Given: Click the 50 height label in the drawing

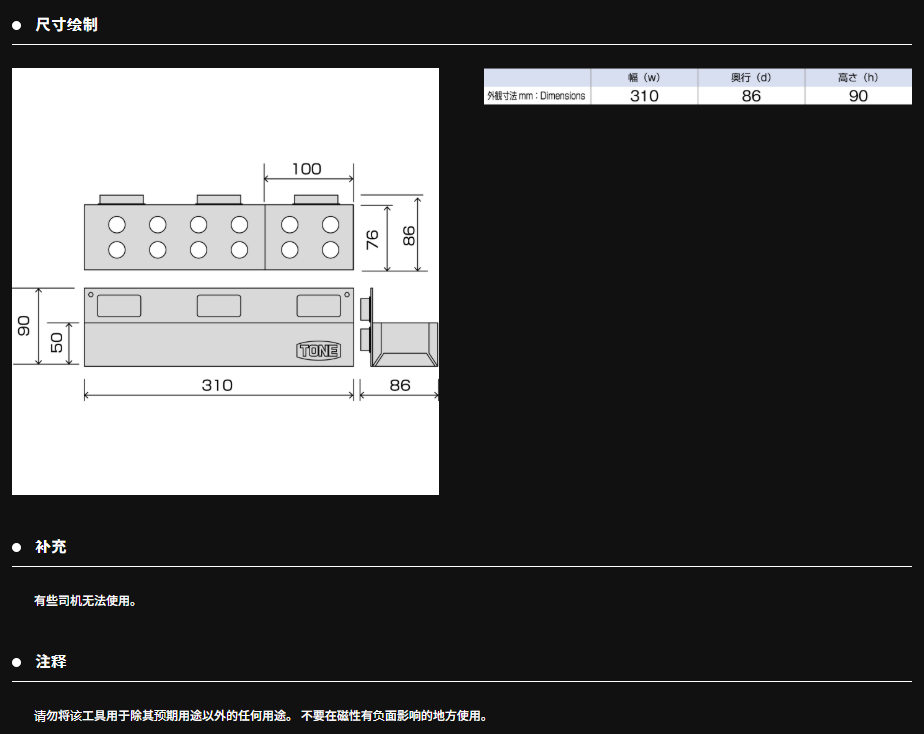Looking at the screenshot, I should point(57,343).
